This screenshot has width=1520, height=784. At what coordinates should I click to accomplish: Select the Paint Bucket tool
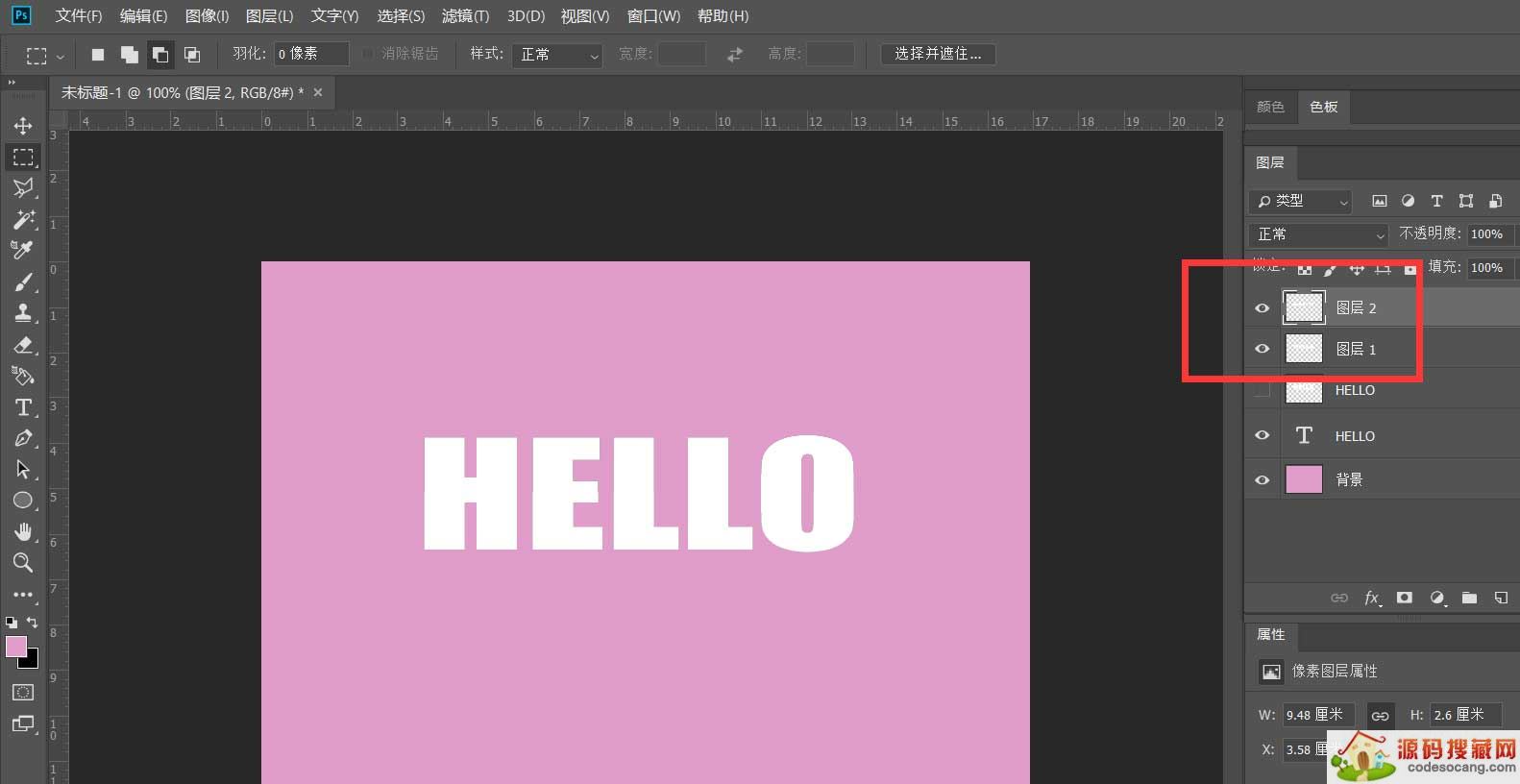23,376
